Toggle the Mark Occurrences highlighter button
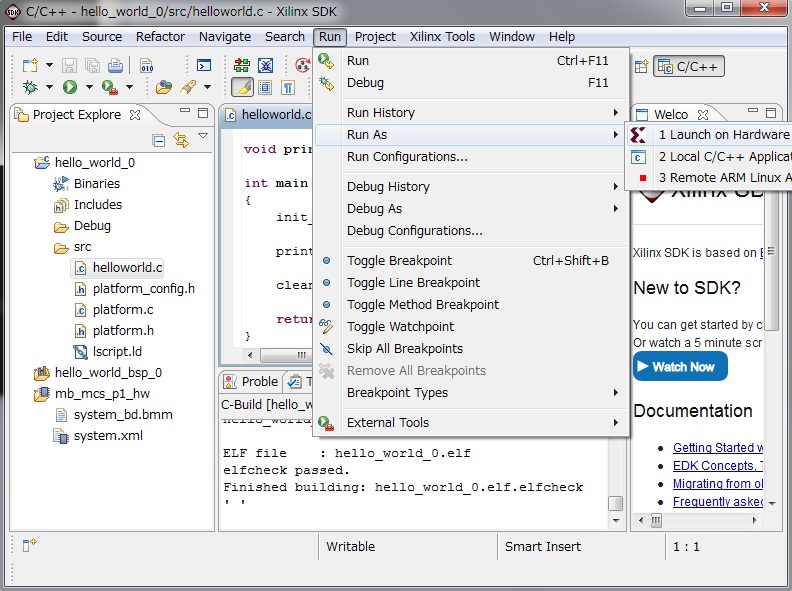The width and height of the screenshot is (792, 591). pos(242,87)
